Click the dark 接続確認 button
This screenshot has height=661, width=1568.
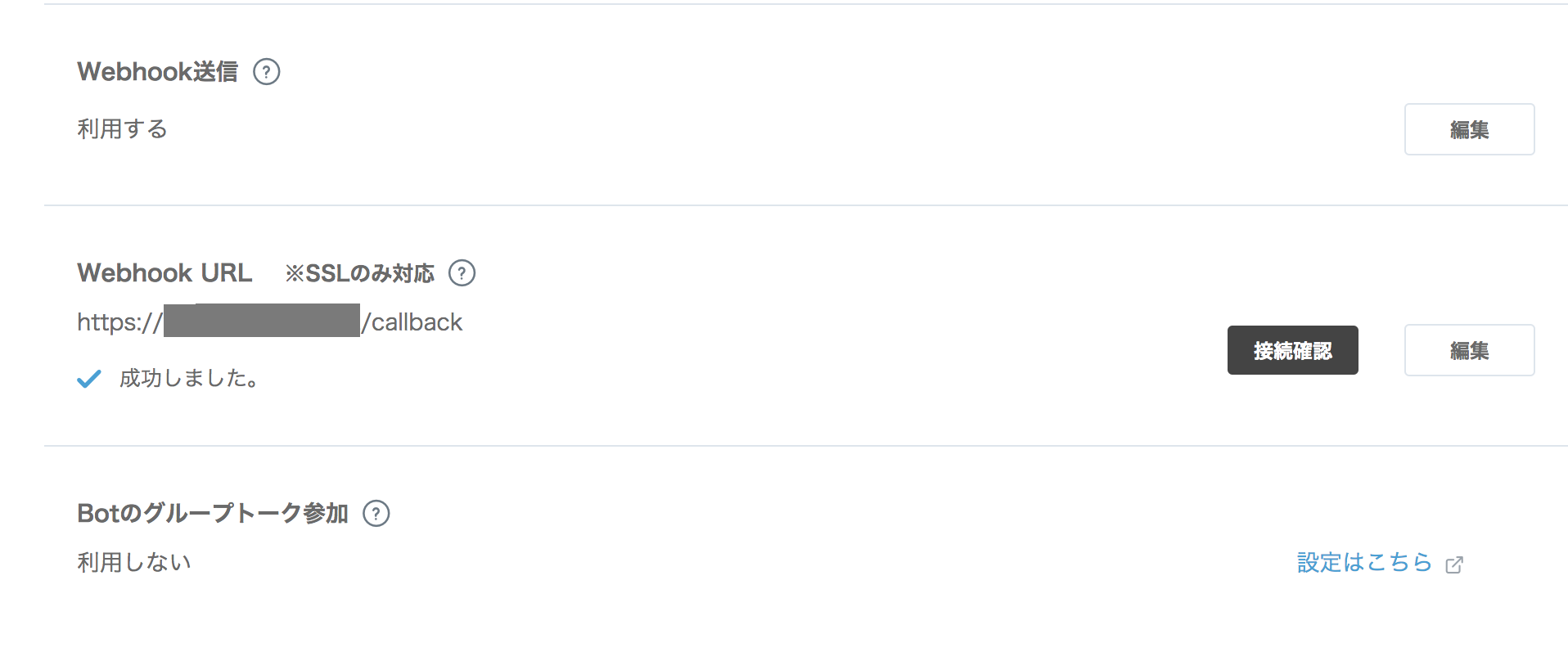(x=1292, y=350)
